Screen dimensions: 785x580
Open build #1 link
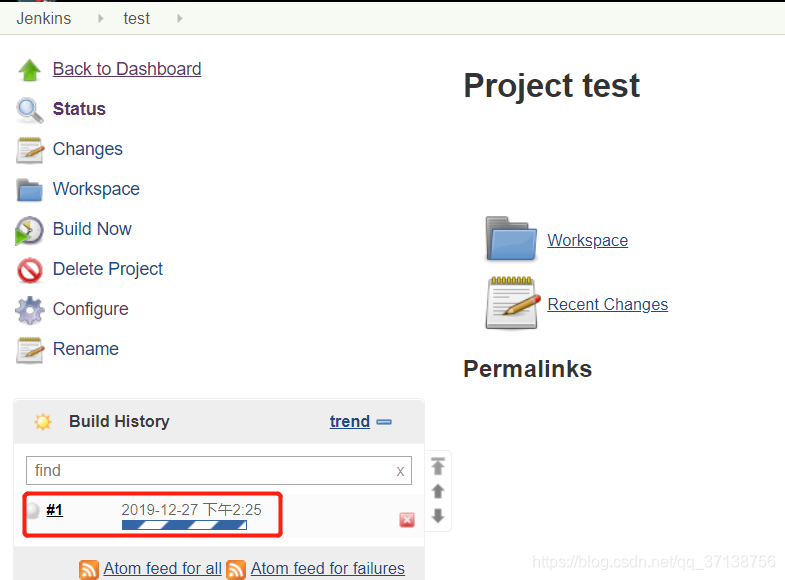pos(54,510)
